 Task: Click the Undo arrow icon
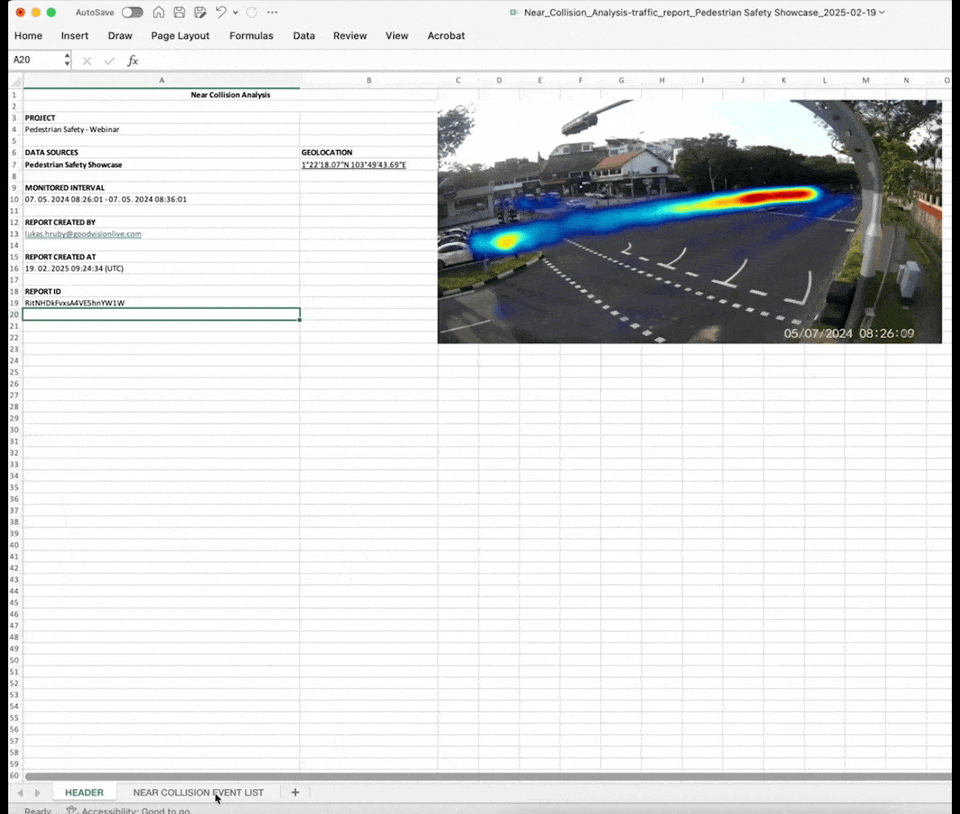[x=221, y=12]
